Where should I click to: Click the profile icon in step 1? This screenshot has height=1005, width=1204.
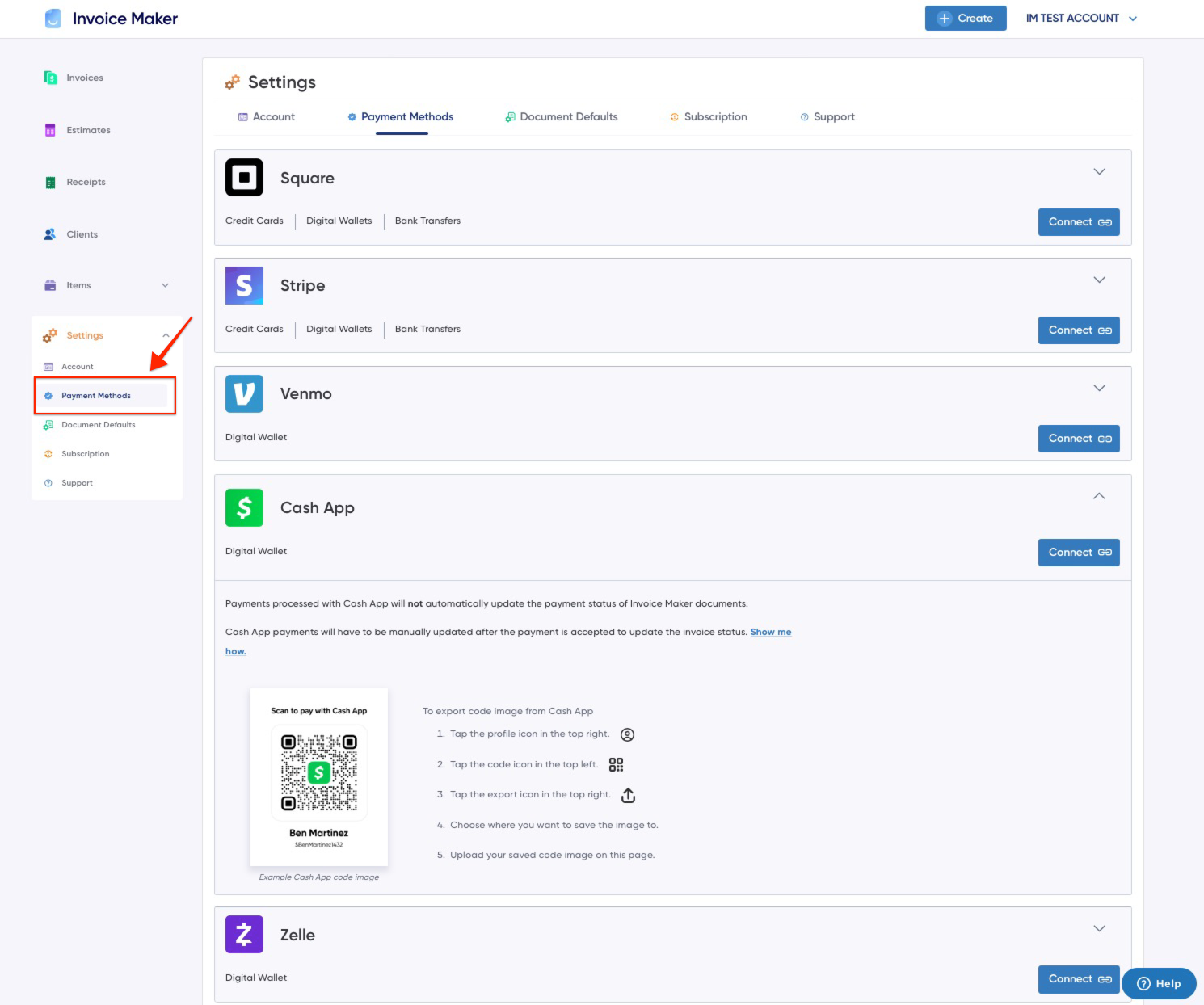pyautogui.click(x=627, y=734)
